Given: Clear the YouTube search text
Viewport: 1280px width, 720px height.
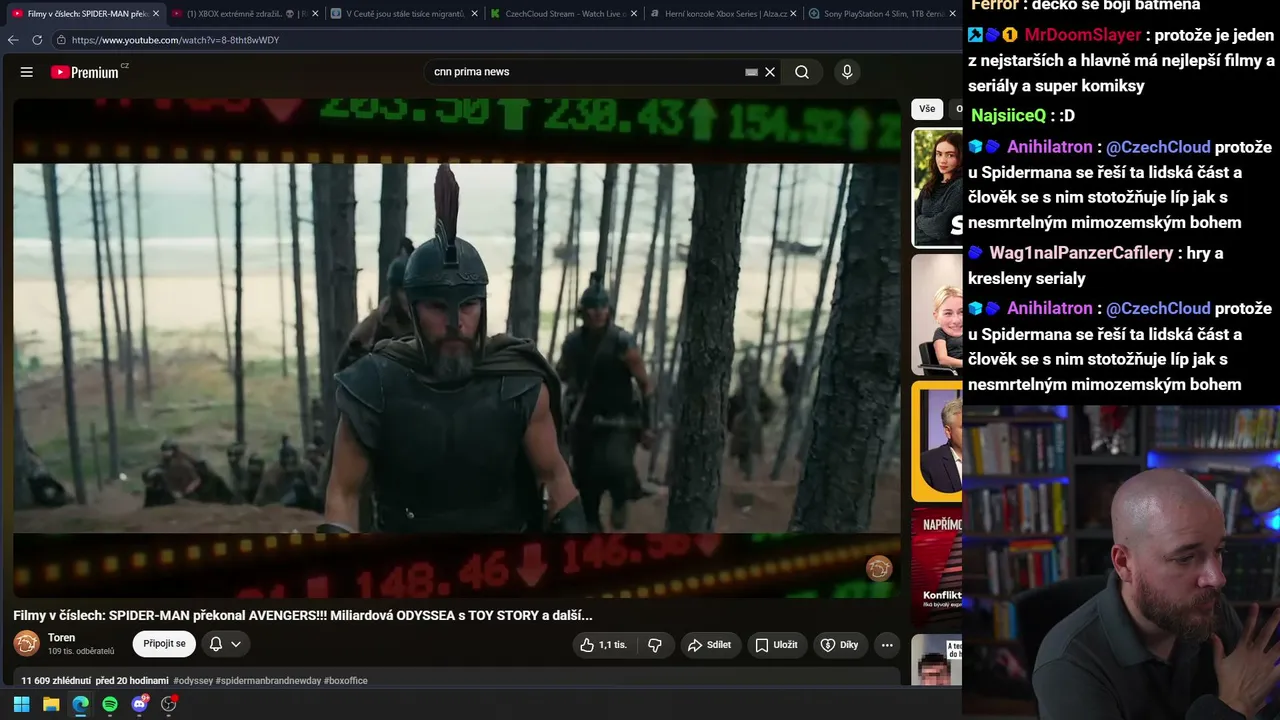Looking at the screenshot, I should pyautogui.click(x=770, y=72).
